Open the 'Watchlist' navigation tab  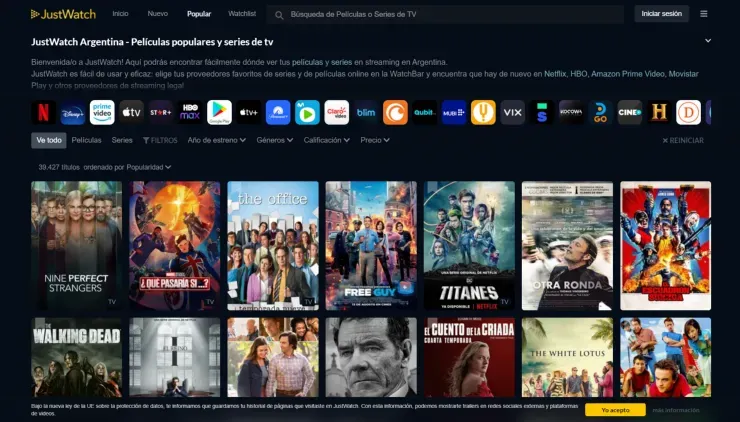click(x=242, y=14)
